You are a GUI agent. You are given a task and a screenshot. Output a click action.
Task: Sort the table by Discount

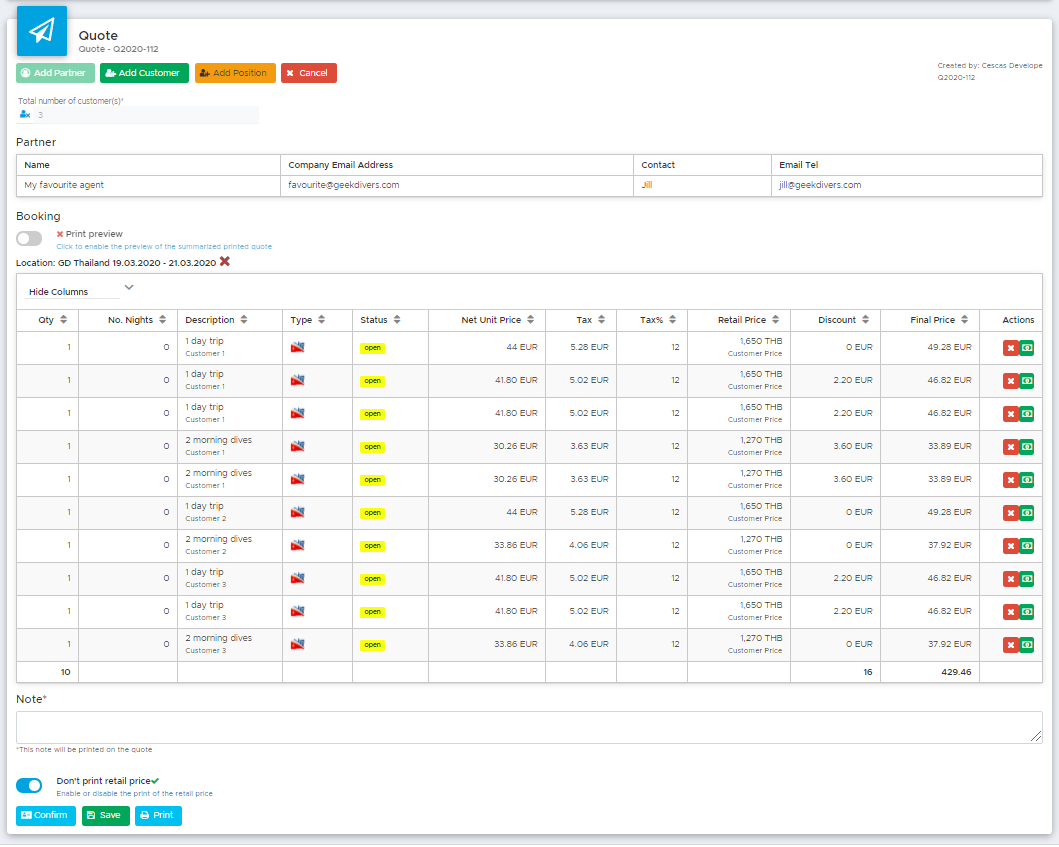point(865,319)
